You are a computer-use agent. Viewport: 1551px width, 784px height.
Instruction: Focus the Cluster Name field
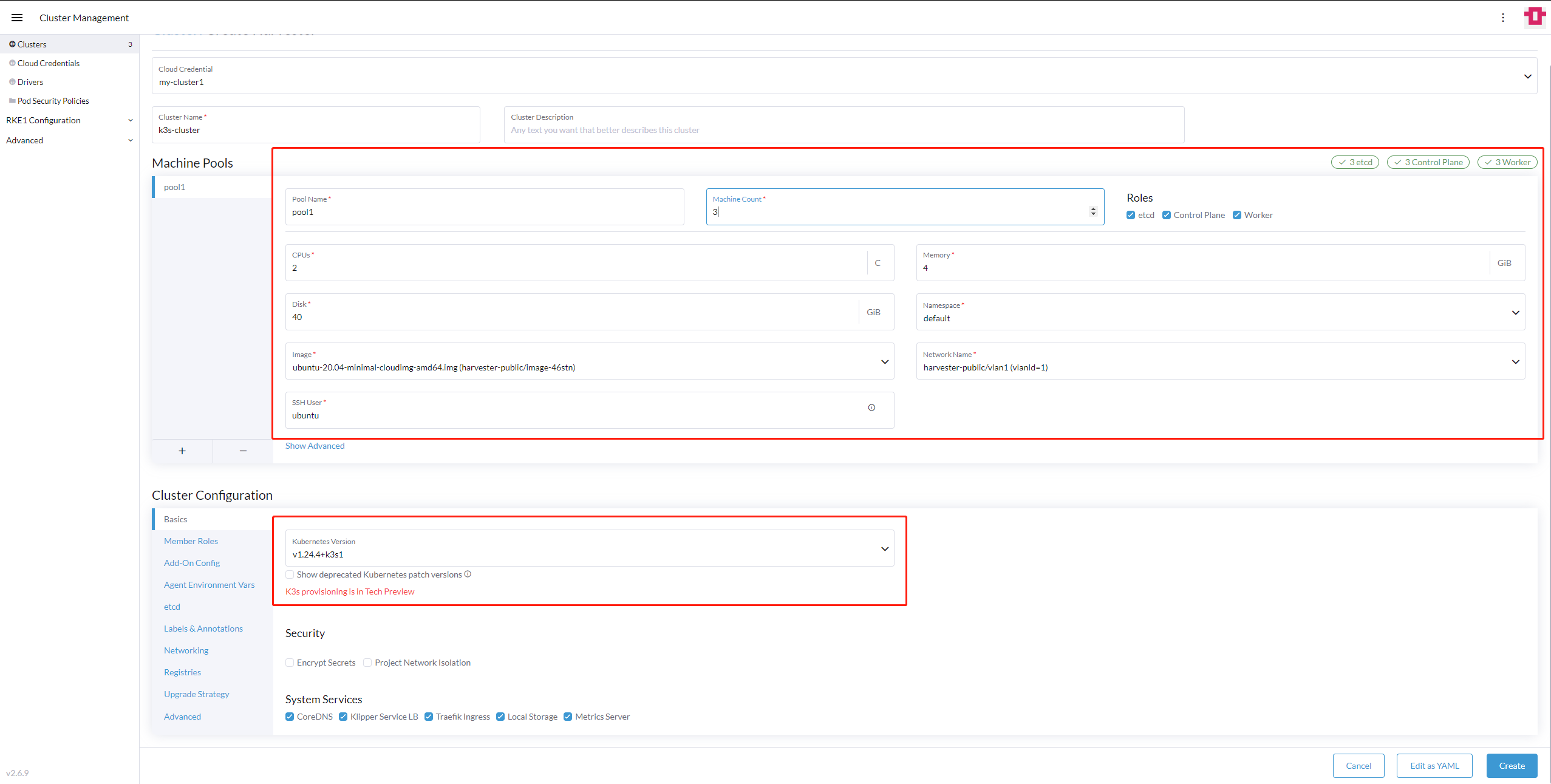(x=316, y=125)
